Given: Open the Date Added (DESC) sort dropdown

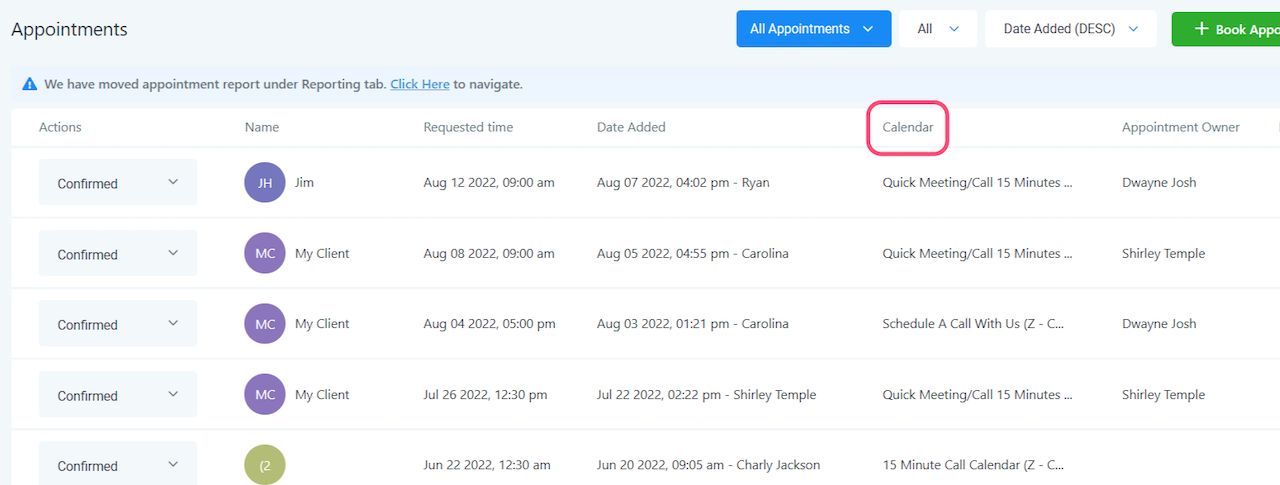Looking at the screenshot, I should pos(1070,29).
